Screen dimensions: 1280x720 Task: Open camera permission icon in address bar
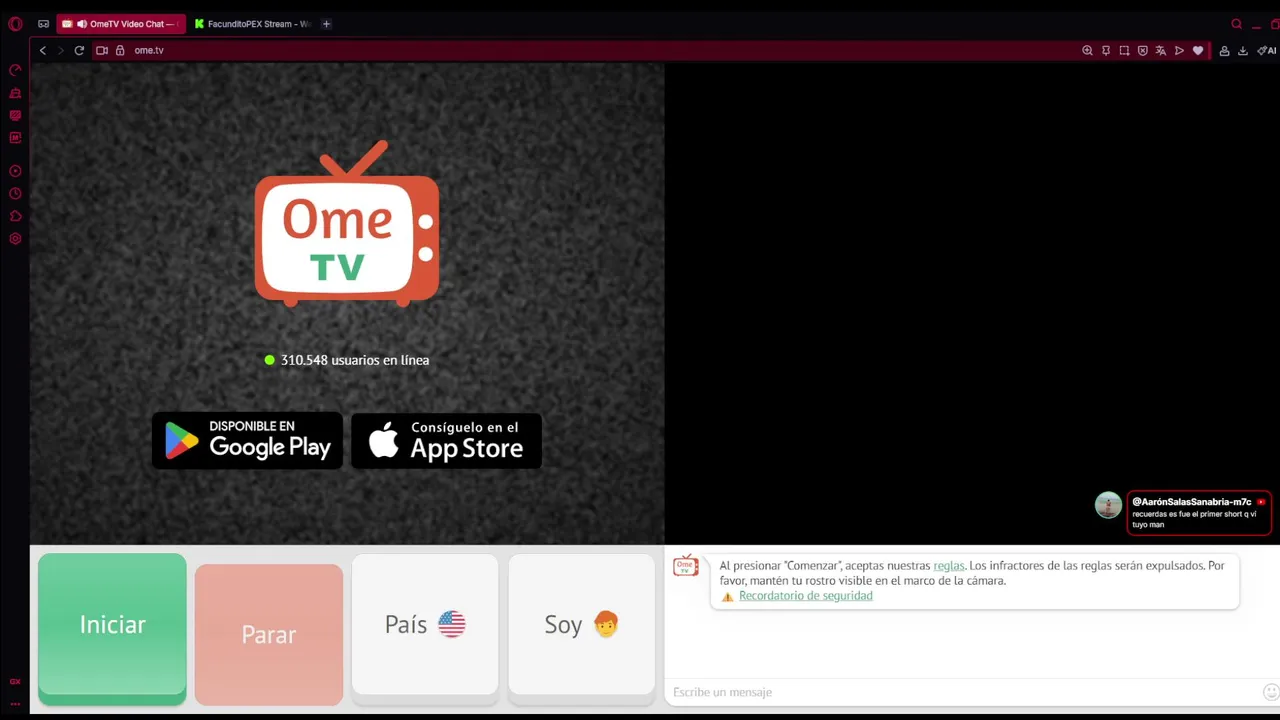pyautogui.click(x=102, y=50)
